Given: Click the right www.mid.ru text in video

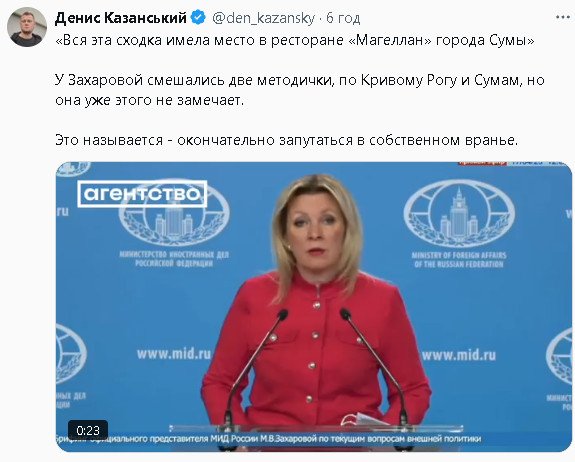Looking at the screenshot, I should click(459, 355).
